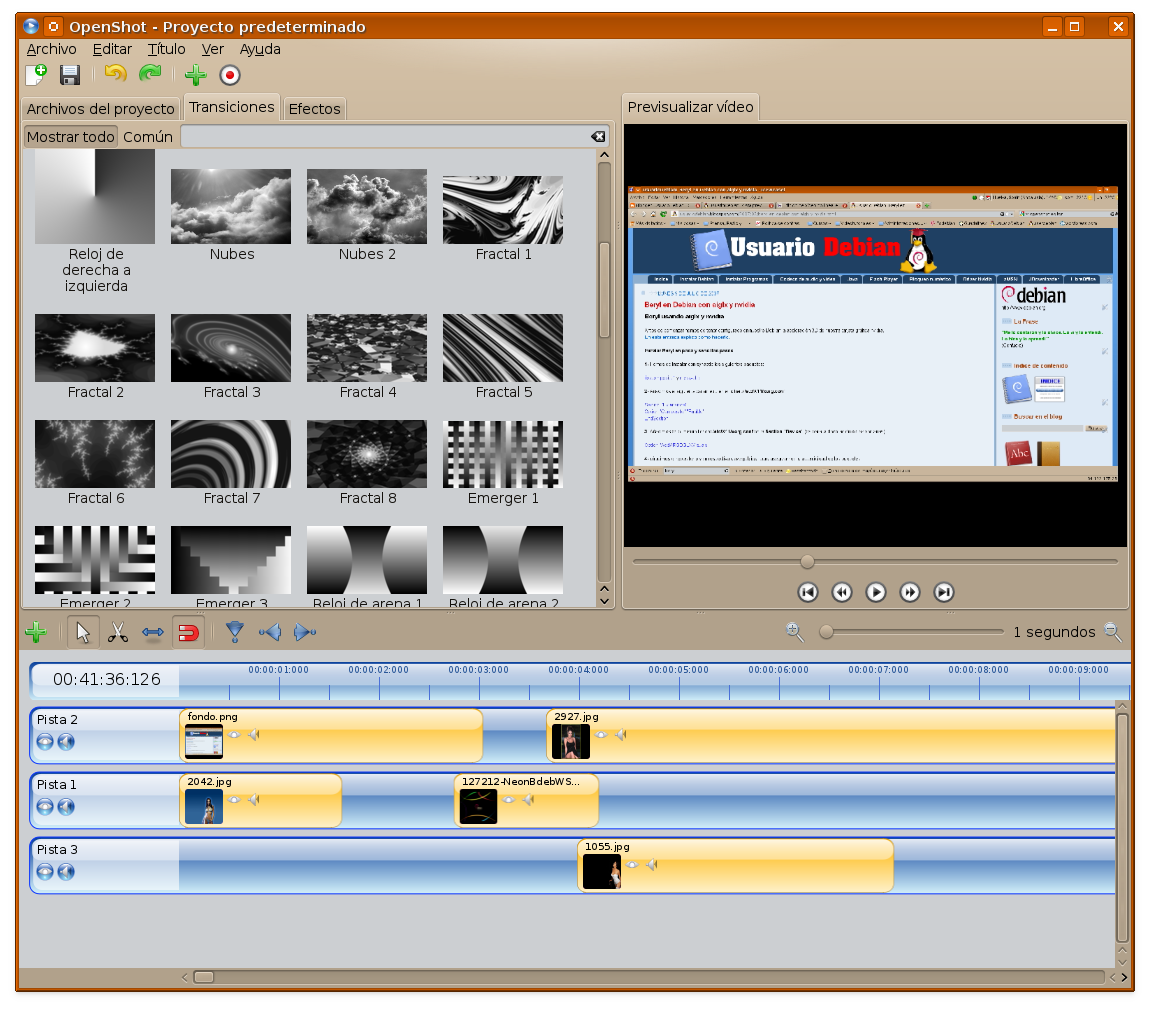Select the Fractal 3 transition thumbnail
This screenshot has height=1010, width=1150.
click(231, 348)
